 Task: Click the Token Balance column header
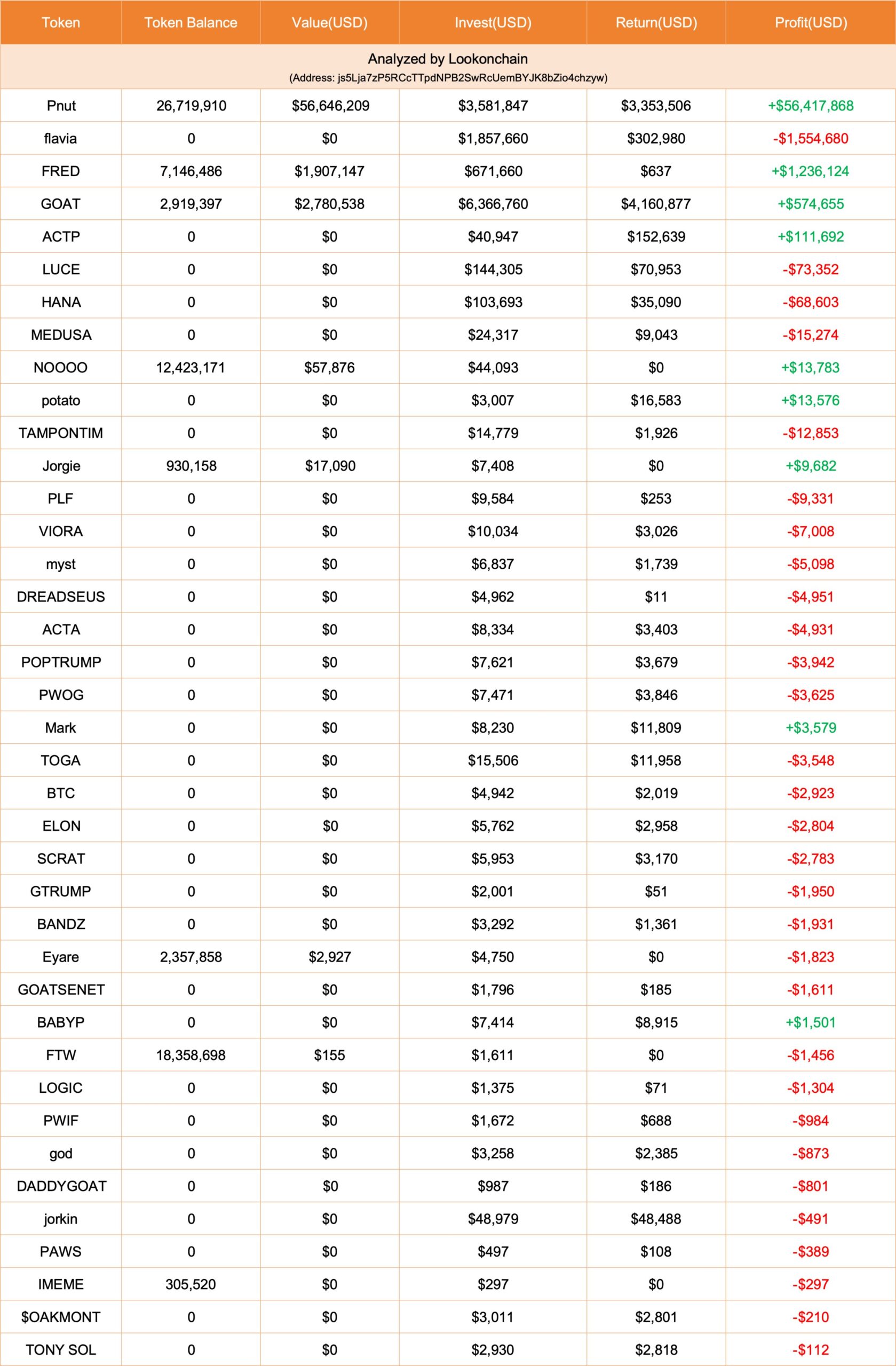(x=191, y=23)
